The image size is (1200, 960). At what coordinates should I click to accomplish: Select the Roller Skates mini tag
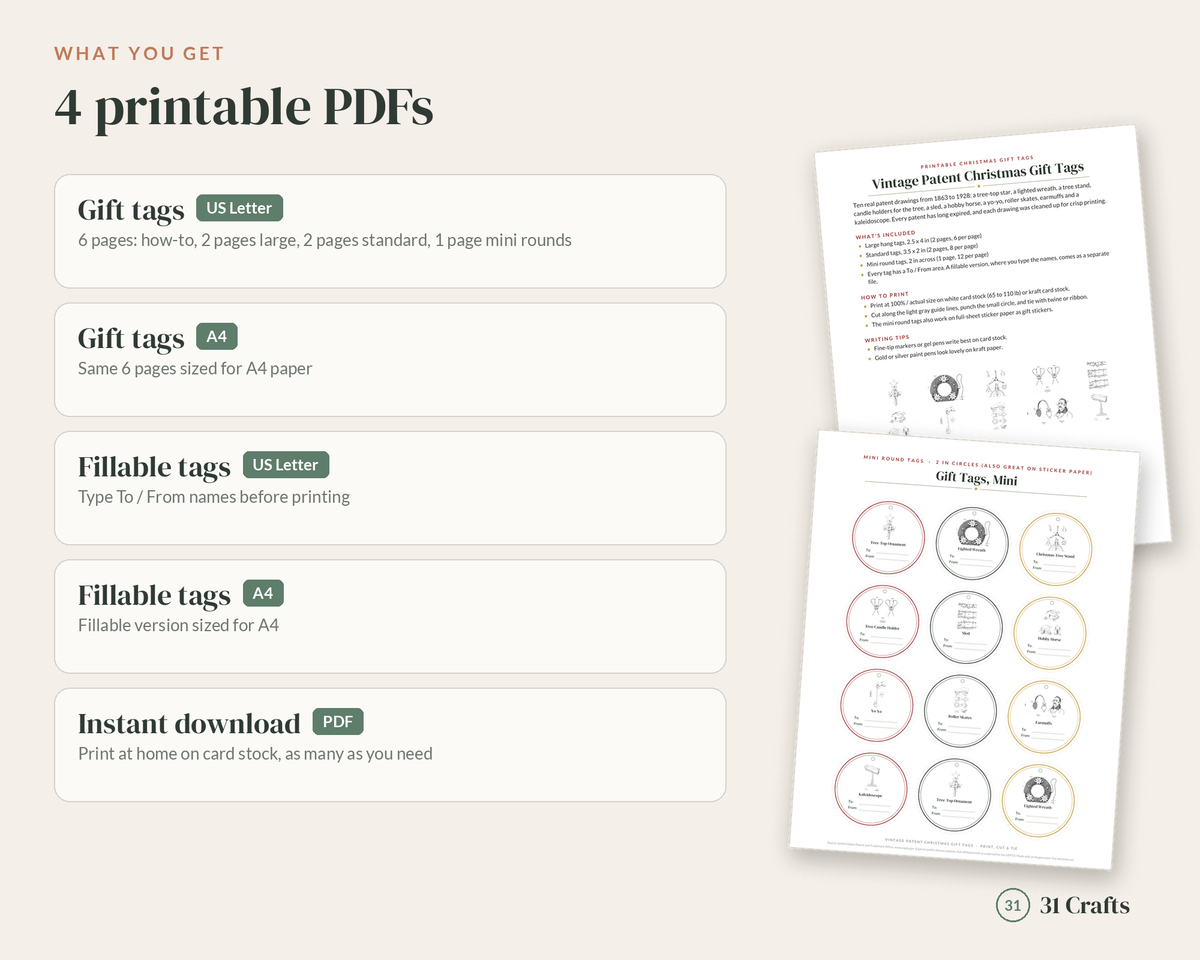pyautogui.click(x=959, y=713)
